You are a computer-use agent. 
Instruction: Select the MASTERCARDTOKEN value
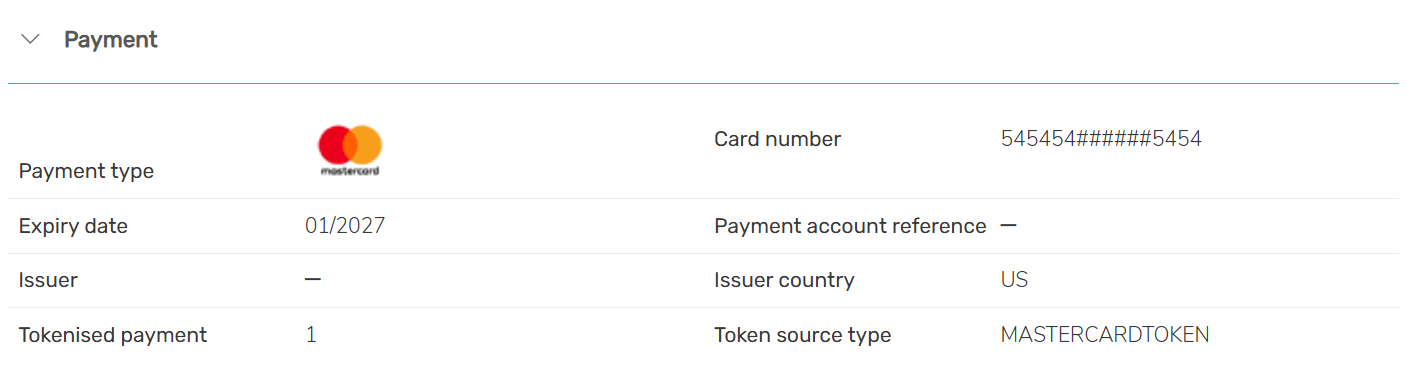(1105, 335)
